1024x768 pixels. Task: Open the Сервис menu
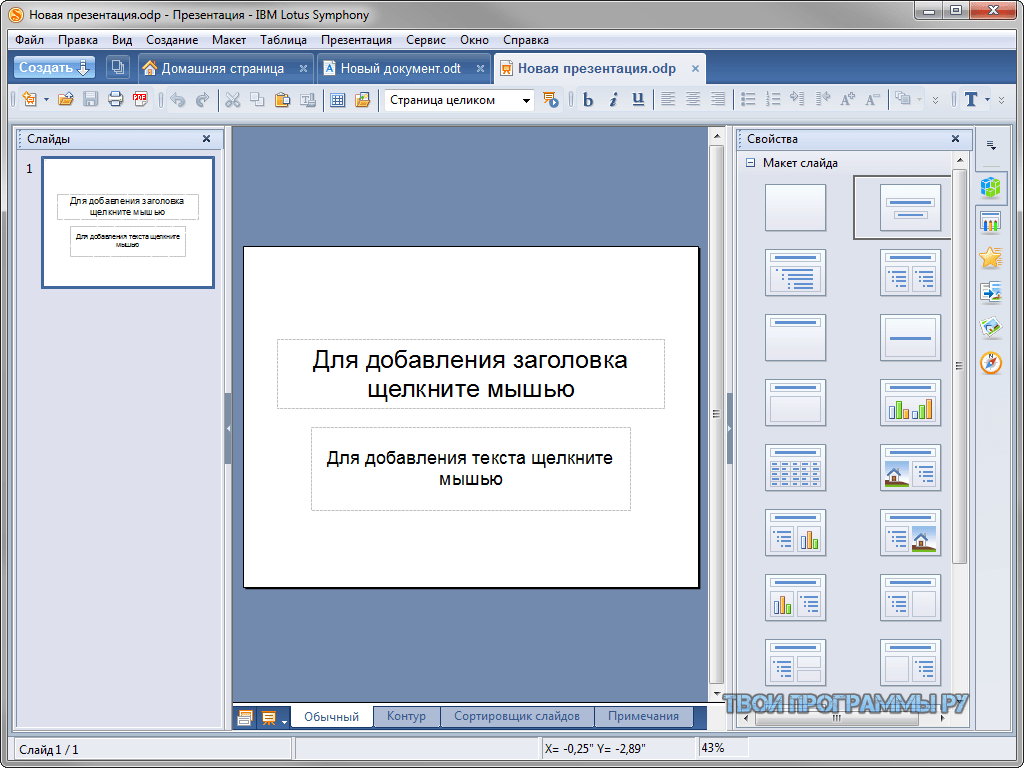click(426, 40)
